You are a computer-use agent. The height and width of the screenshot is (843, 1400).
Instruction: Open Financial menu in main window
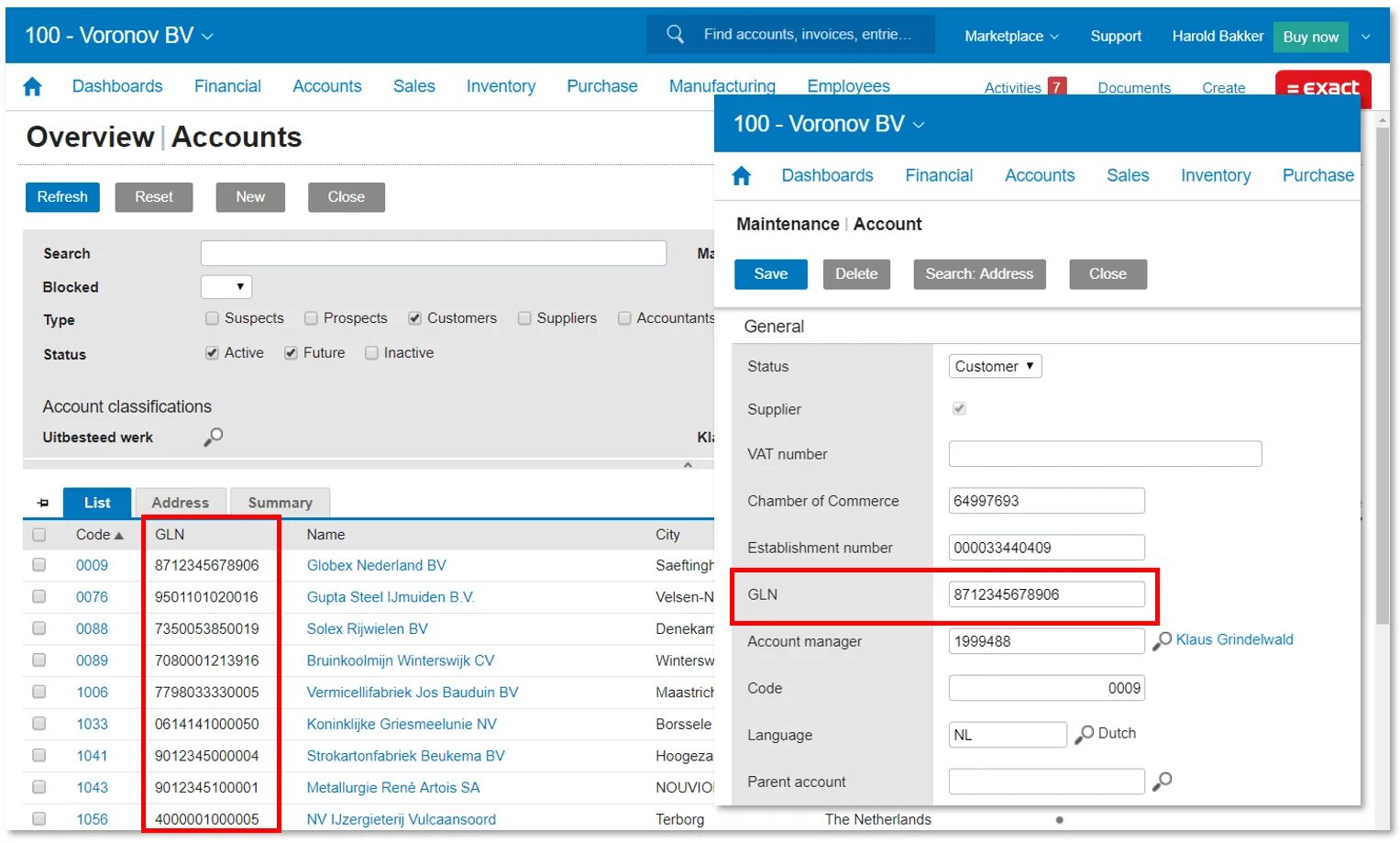pyautogui.click(x=227, y=86)
